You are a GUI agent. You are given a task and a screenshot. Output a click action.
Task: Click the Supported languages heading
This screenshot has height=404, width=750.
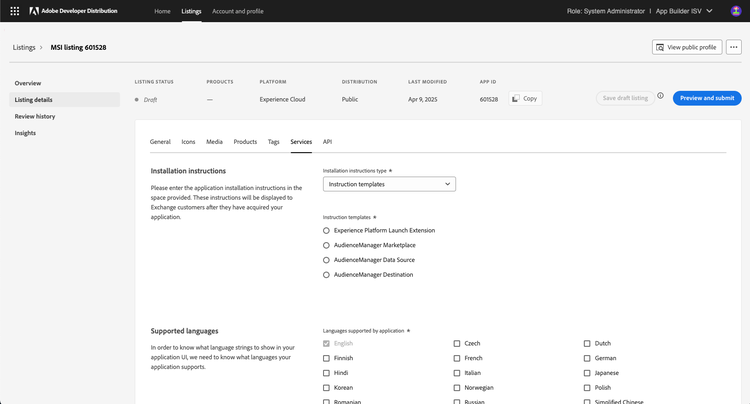click(184, 331)
